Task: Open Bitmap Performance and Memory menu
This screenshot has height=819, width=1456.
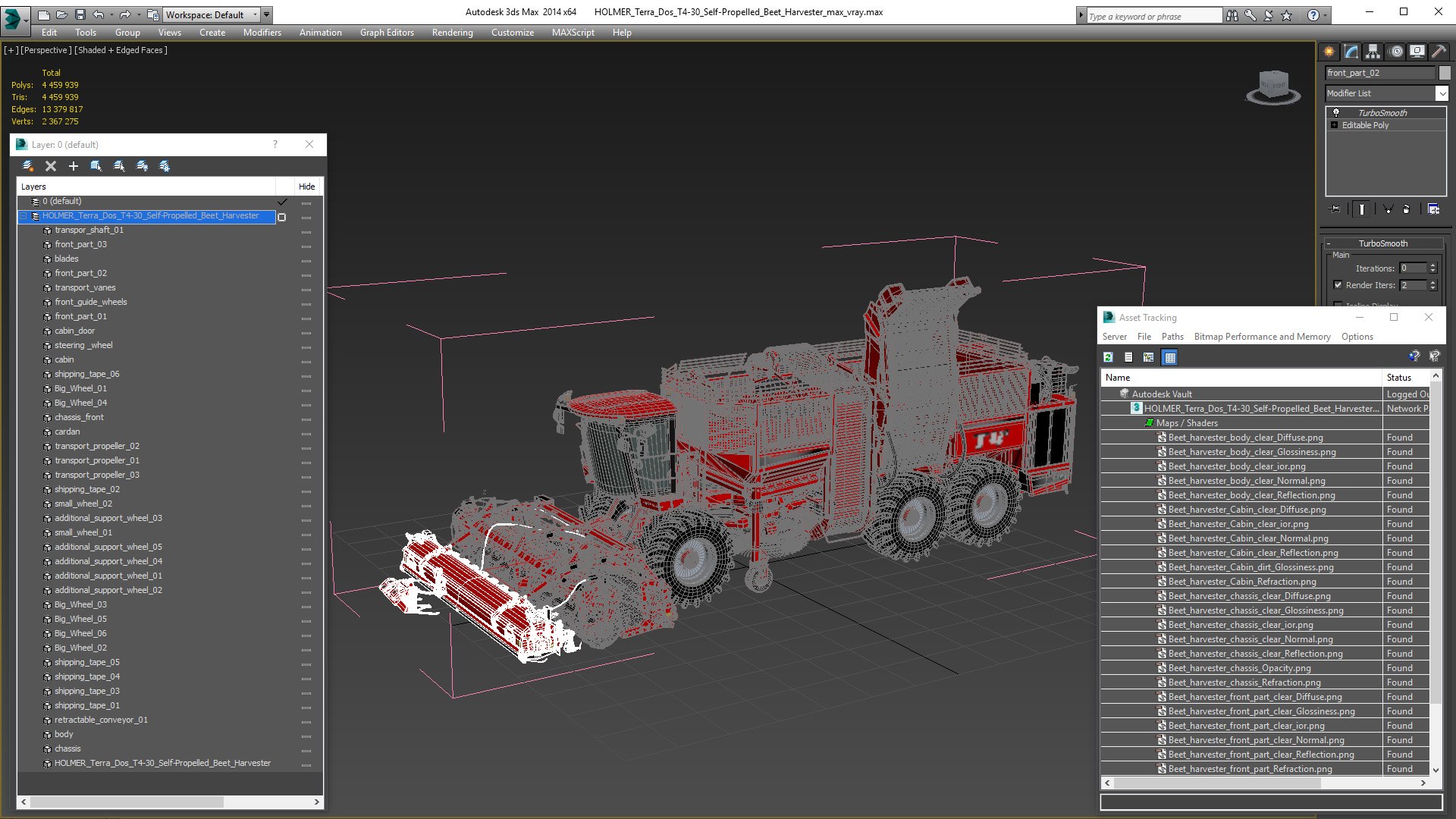Action: (1262, 337)
